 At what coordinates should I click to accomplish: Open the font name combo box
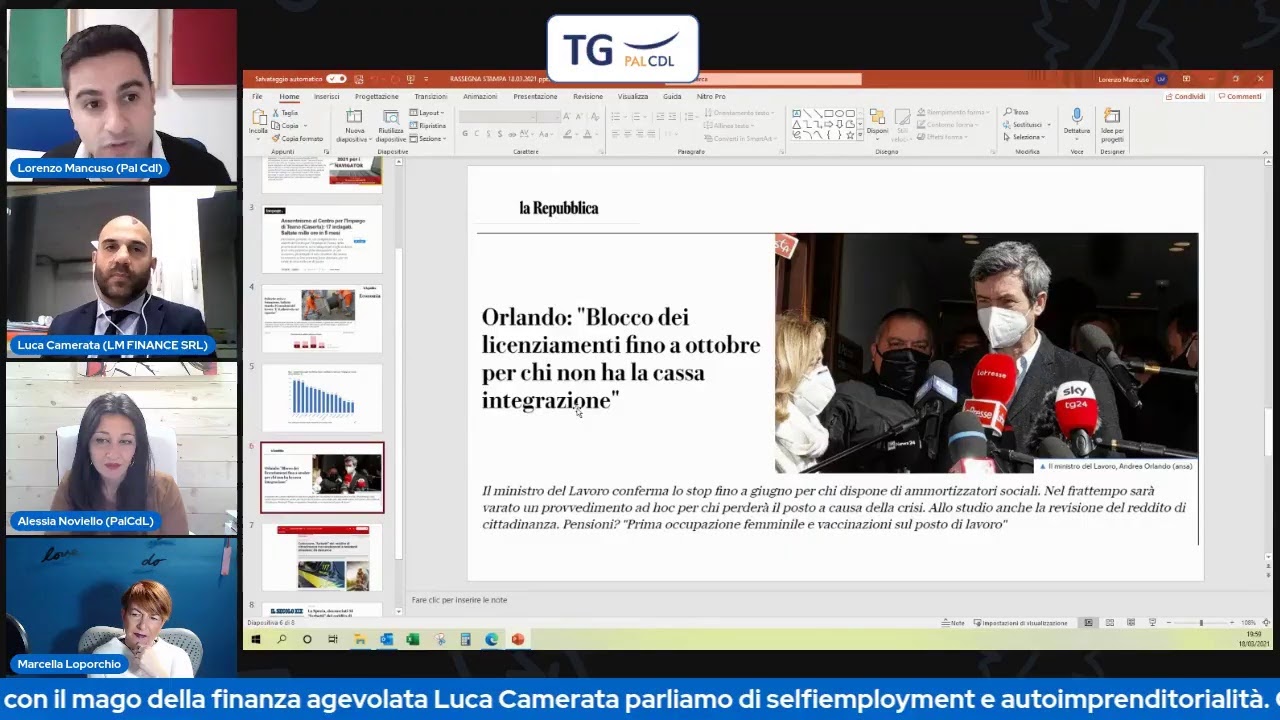click(498, 116)
